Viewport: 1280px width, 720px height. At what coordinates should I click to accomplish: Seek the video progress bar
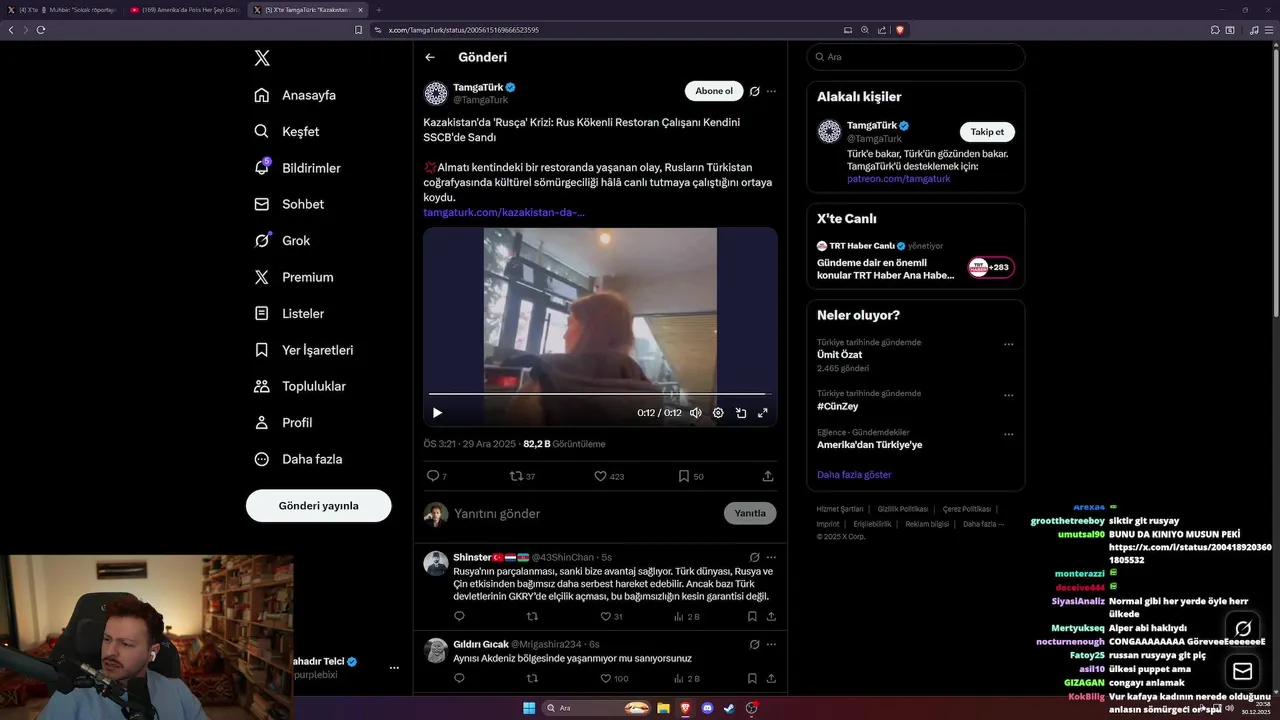click(x=598, y=394)
